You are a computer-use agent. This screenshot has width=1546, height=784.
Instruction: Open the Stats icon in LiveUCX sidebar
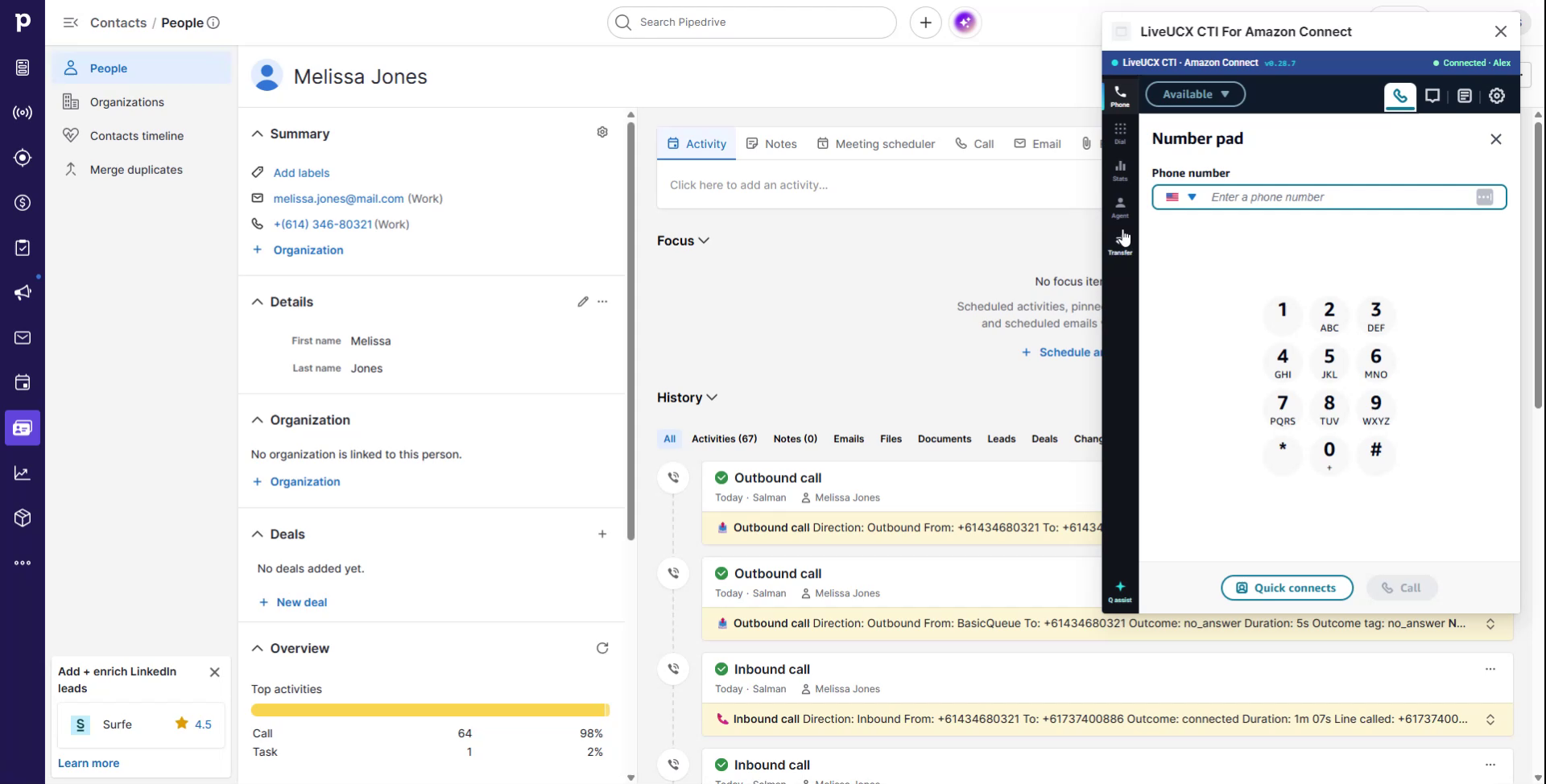(1120, 171)
